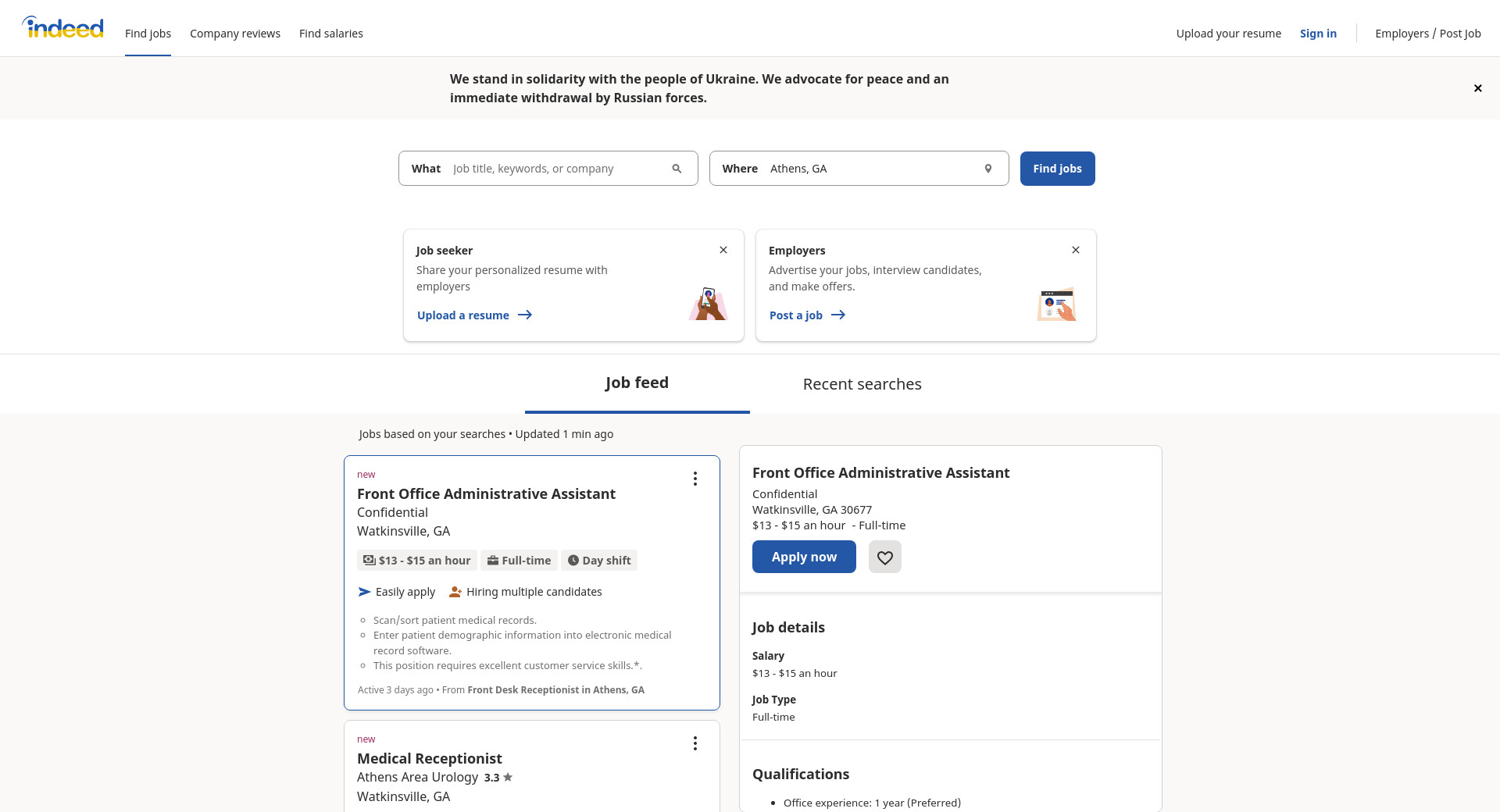Screen dimensions: 1500x812
Task: Open Find salaries page
Action: coord(330,34)
